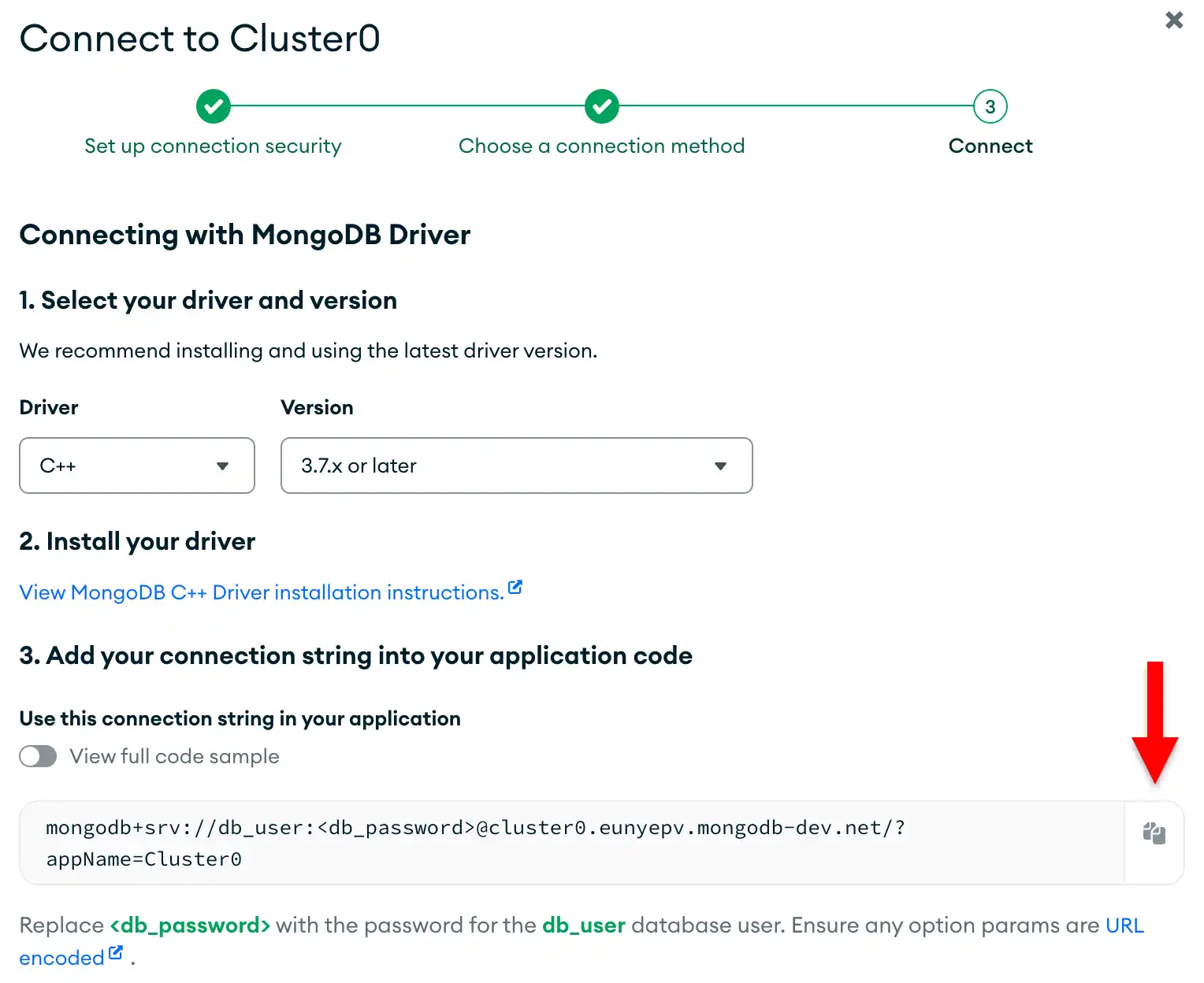Go to the Set up connection security step
This screenshot has width=1204, height=983.
coord(213,146)
